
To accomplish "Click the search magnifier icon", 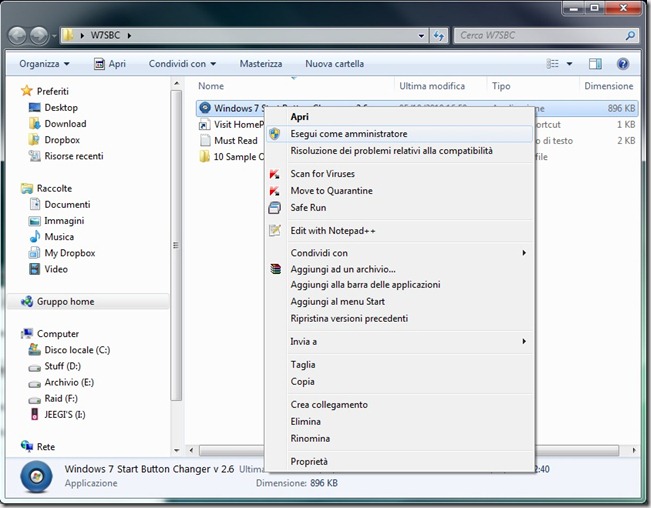I will (x=630, y=36).
